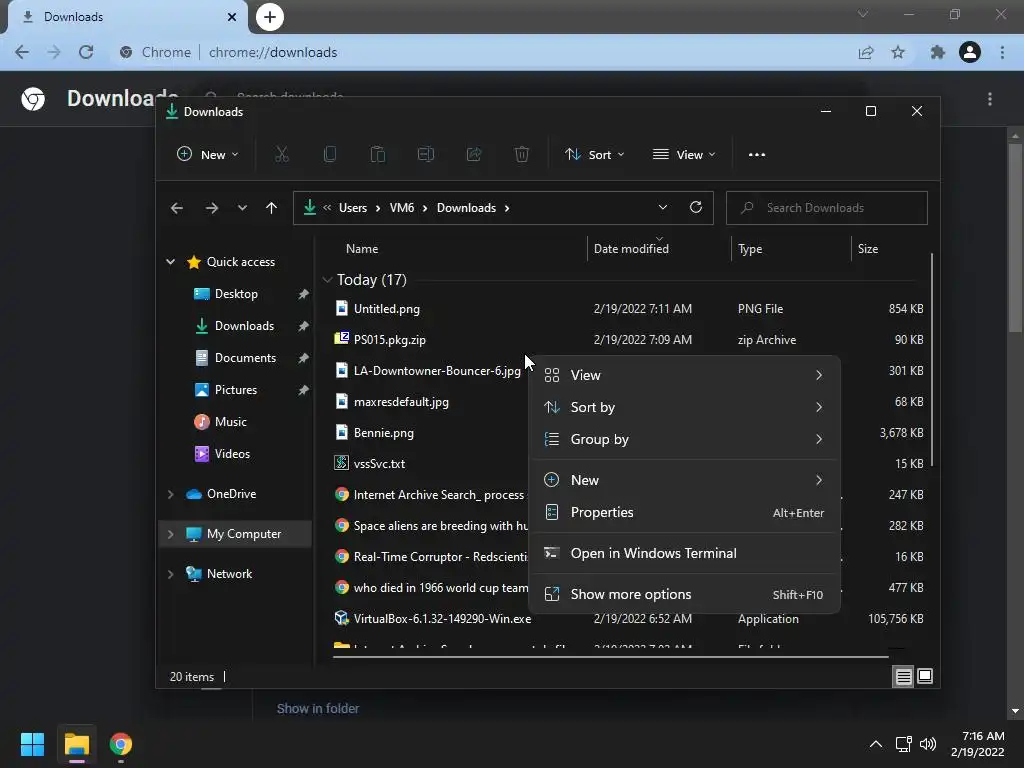
Task: Expand the address bar history dropdown
Action: (663, 208)
